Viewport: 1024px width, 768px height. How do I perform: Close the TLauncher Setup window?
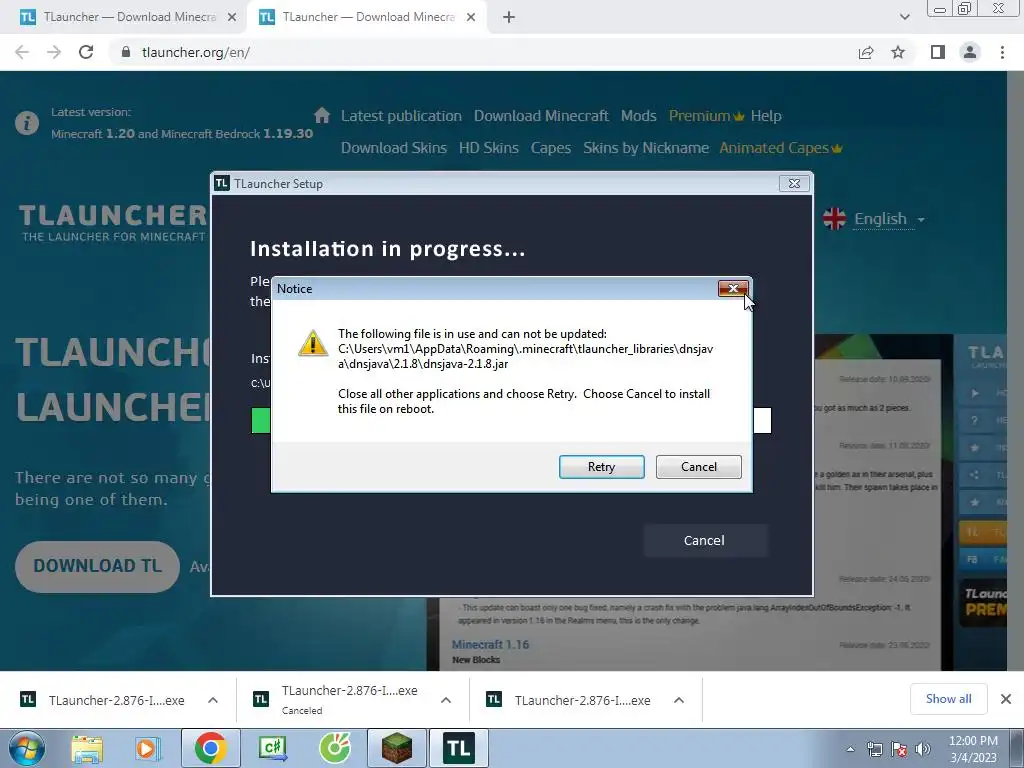point(794,184)
